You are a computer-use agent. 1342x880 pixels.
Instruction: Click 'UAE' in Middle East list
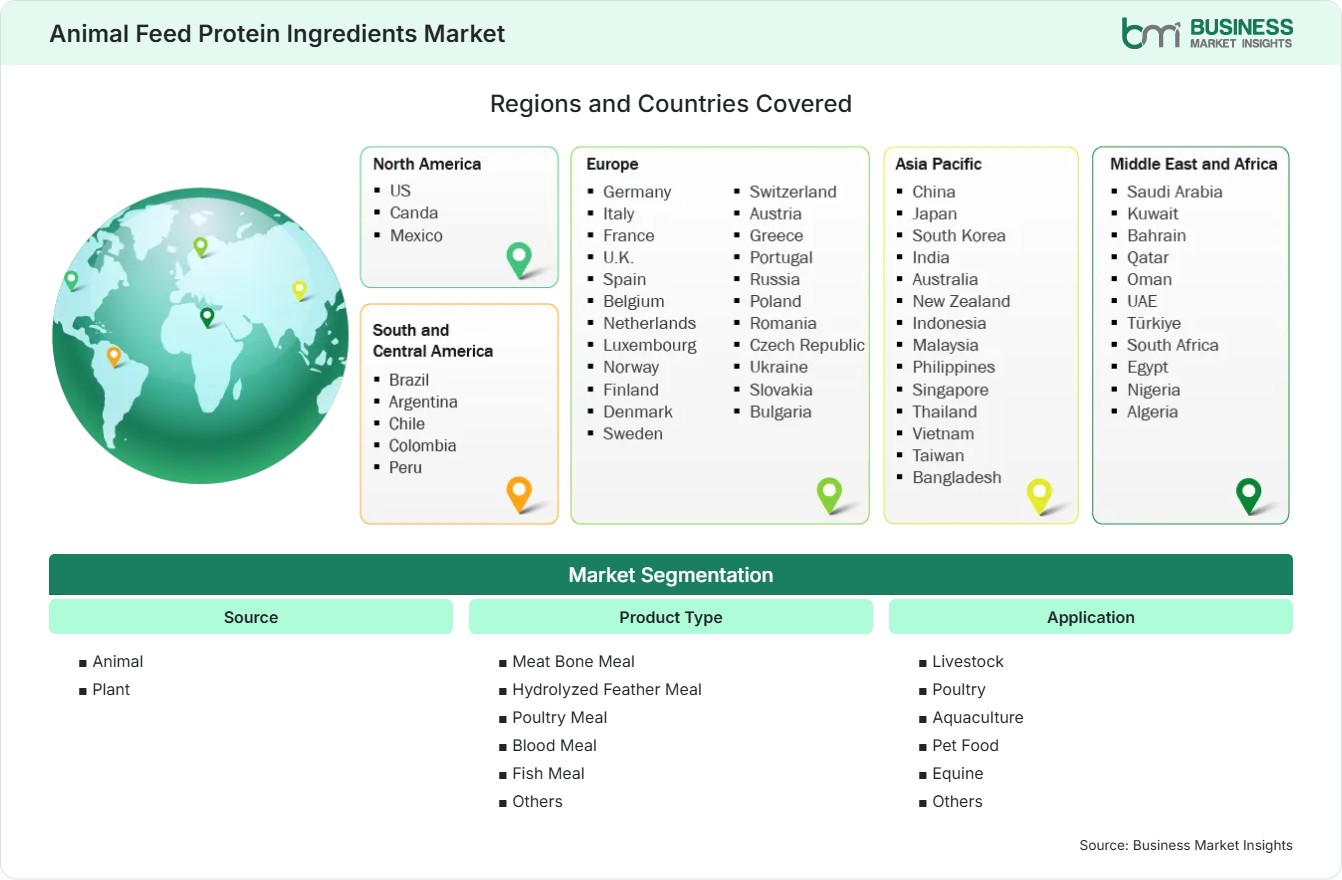coord(1142,301)
